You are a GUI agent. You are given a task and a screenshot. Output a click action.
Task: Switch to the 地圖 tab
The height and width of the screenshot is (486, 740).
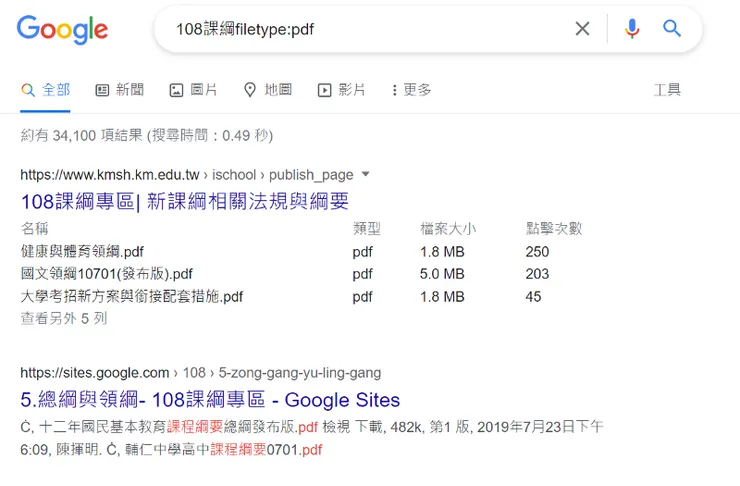point(268,90)
